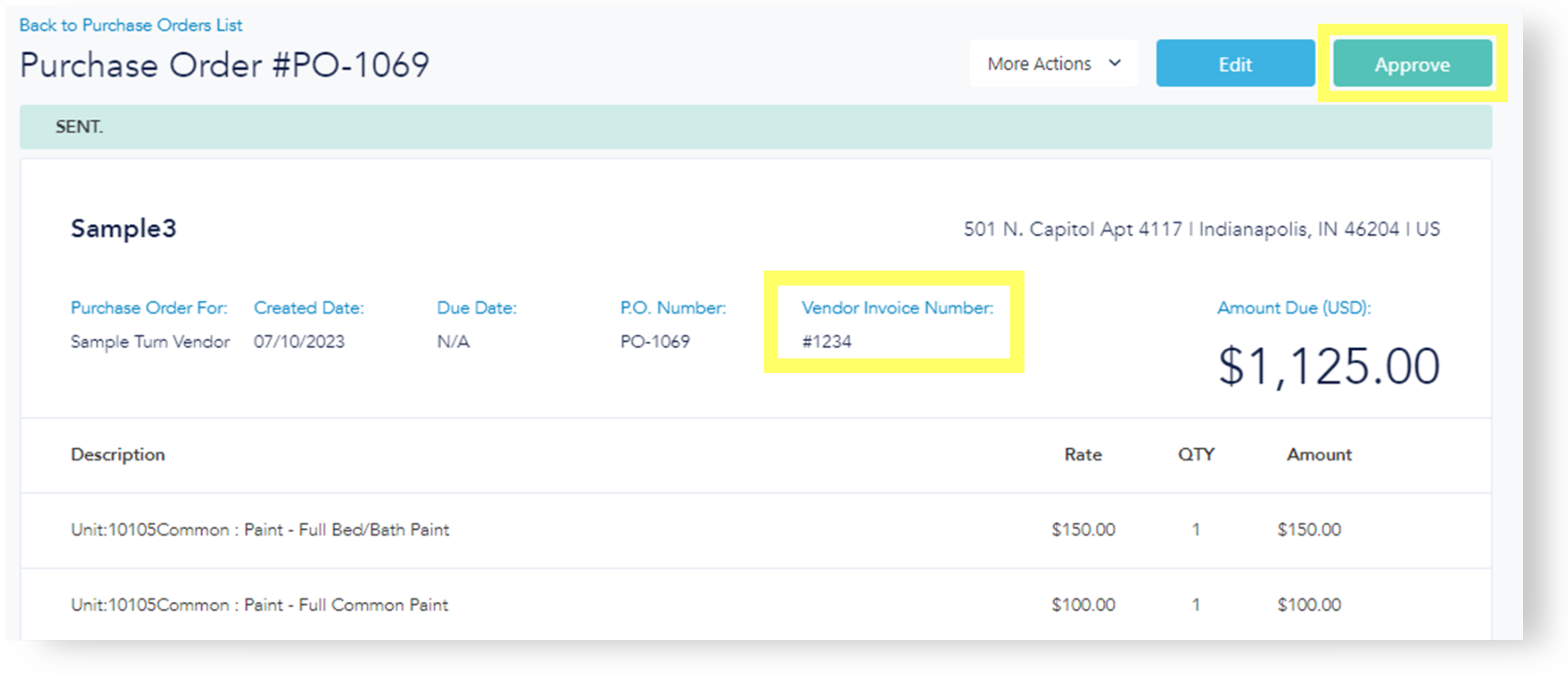The width and height of the screenshot is (1568, 674).
Task: Click the chevron arrow beside More Actions
Action: click(x=1115, y=62)
